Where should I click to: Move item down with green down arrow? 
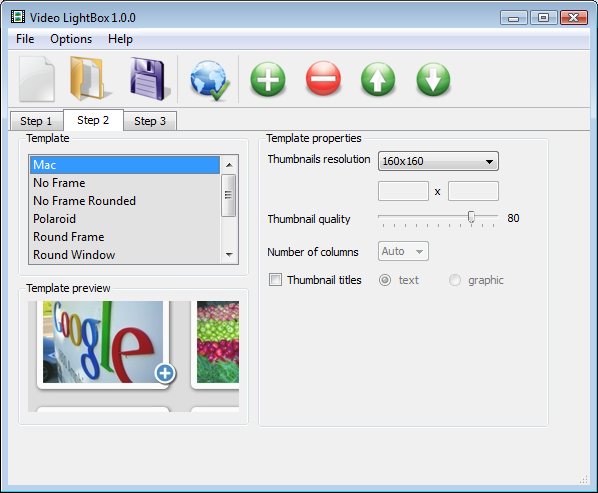(x=433, y=79)
